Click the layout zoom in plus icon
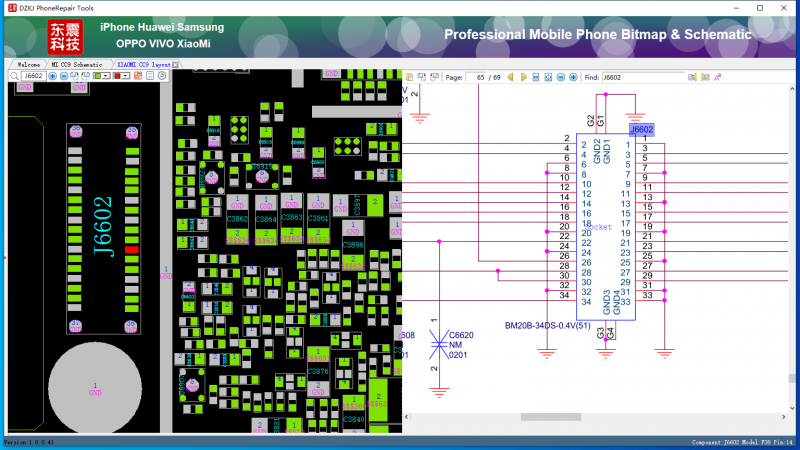This screenshot has height=450, width=800. [53, 76]
